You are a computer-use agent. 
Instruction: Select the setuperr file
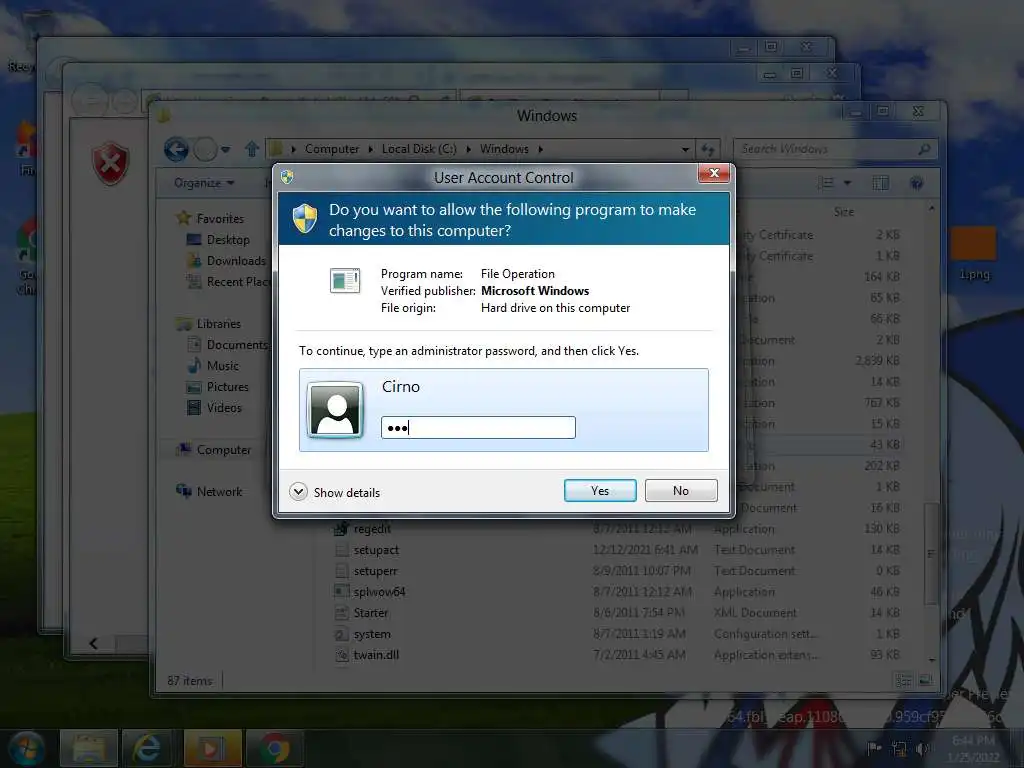pos(375,571)
